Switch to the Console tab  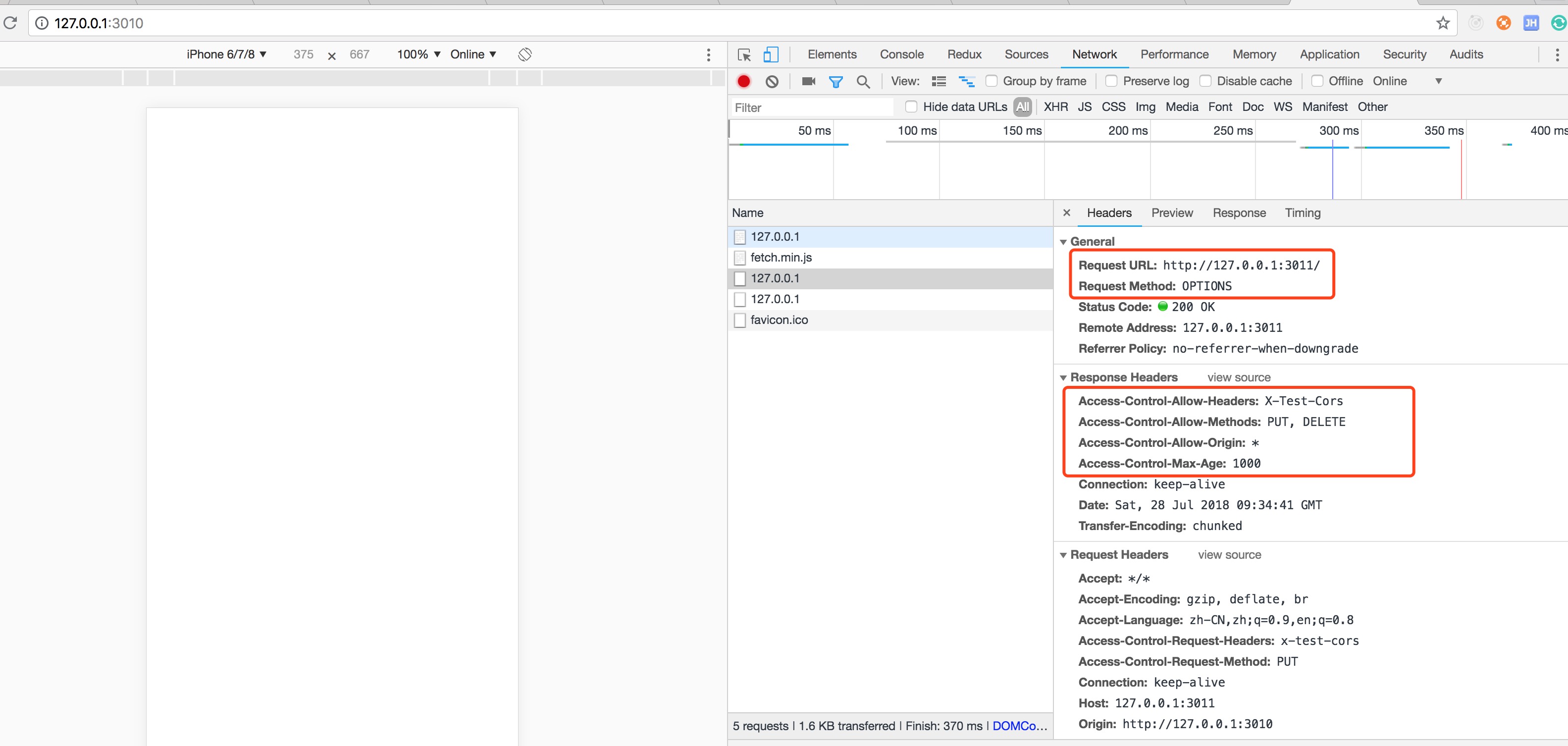click(x=901, y=54)
